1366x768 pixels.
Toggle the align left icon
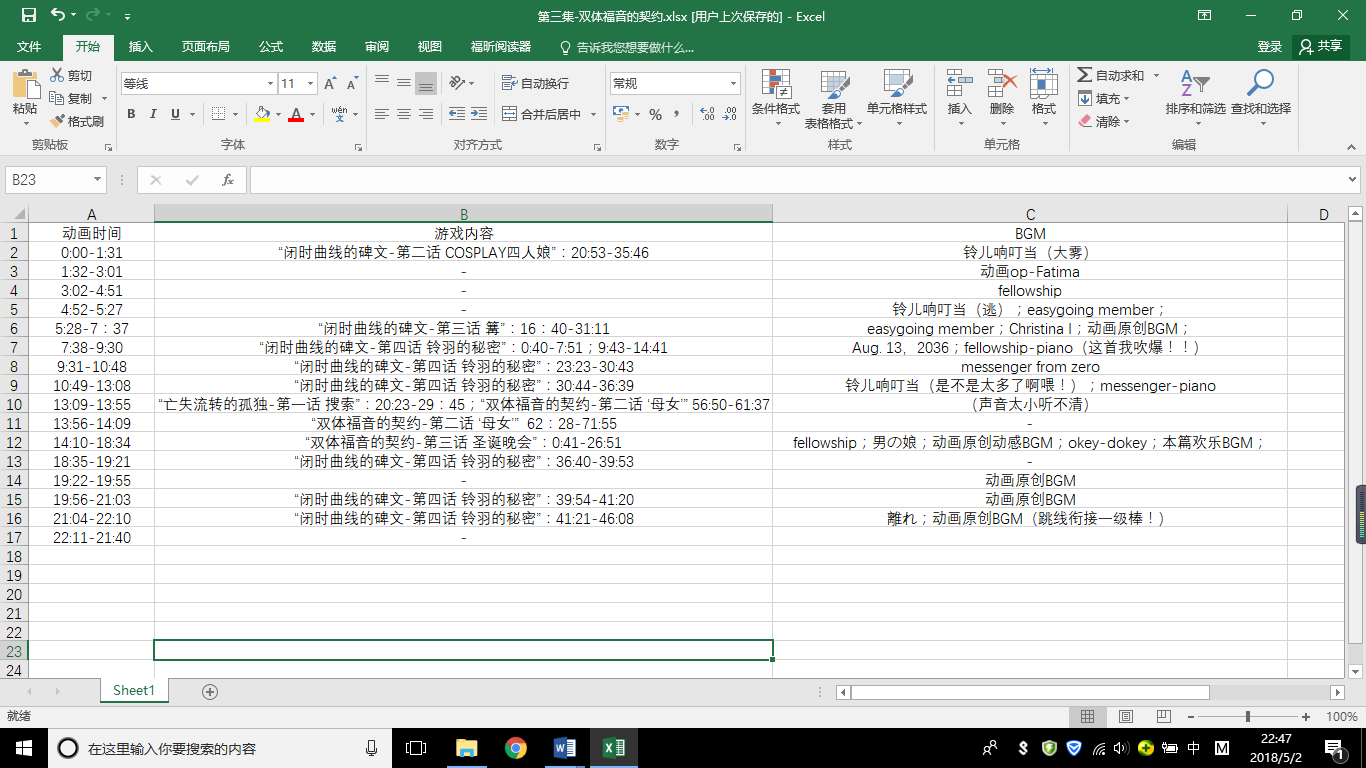[x=382, y=114]
